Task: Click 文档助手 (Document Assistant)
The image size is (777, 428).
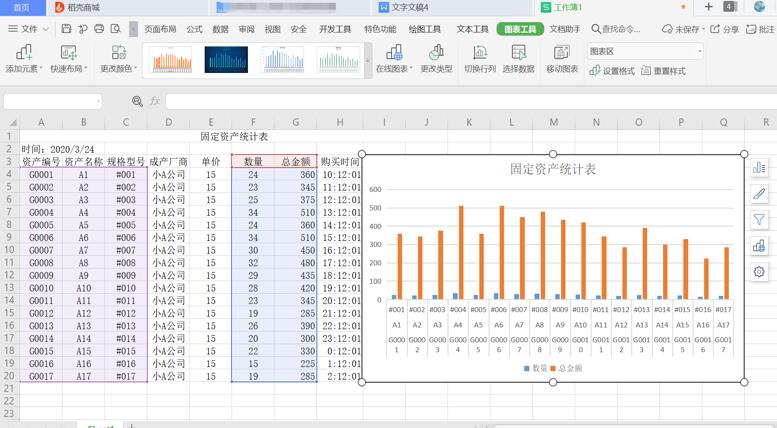Action: (564, 29)
